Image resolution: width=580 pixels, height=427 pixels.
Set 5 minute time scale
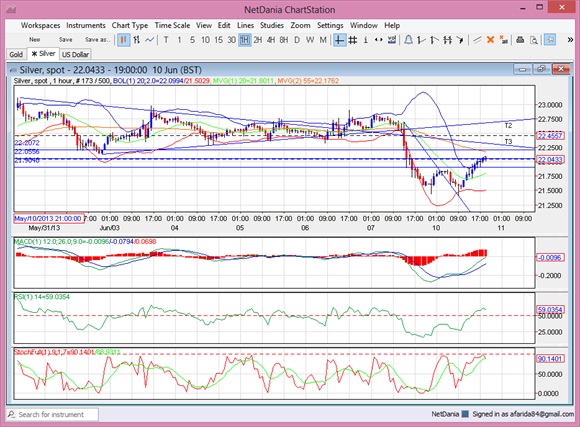point(192,40)
